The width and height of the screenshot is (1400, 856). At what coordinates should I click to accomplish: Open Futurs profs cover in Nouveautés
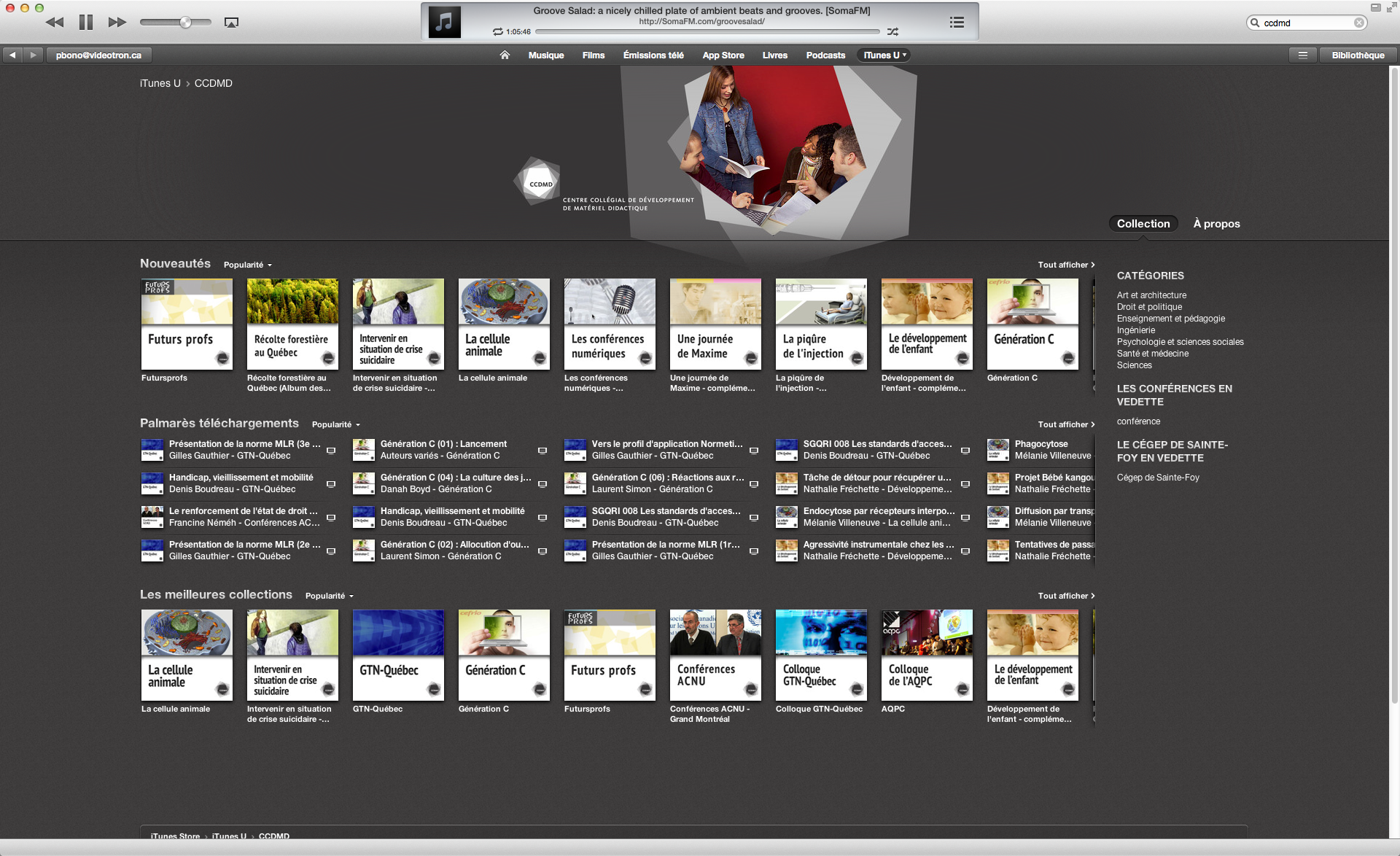click(187, 324)
